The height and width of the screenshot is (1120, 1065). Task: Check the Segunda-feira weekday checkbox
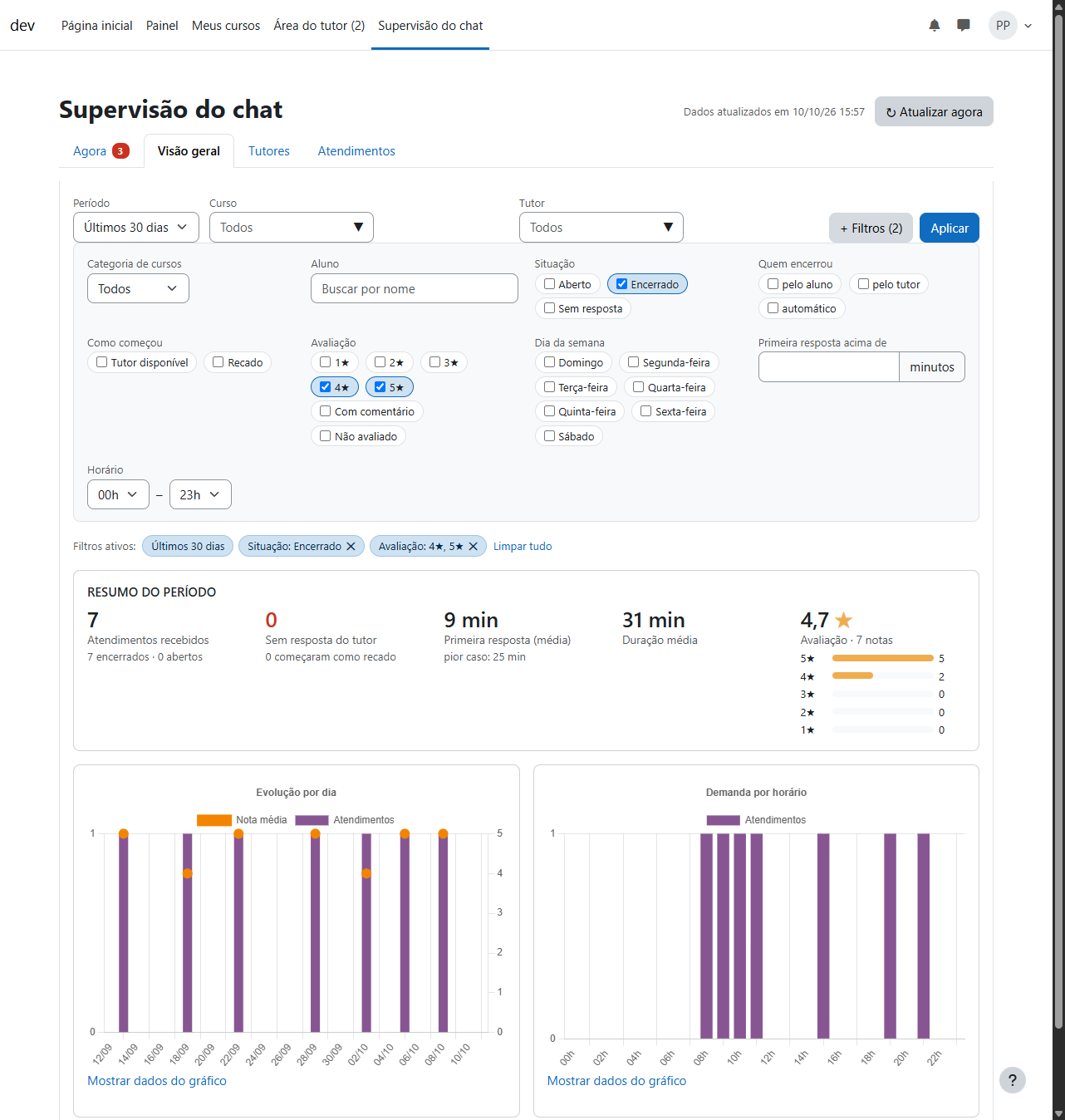tap(634, 362)
